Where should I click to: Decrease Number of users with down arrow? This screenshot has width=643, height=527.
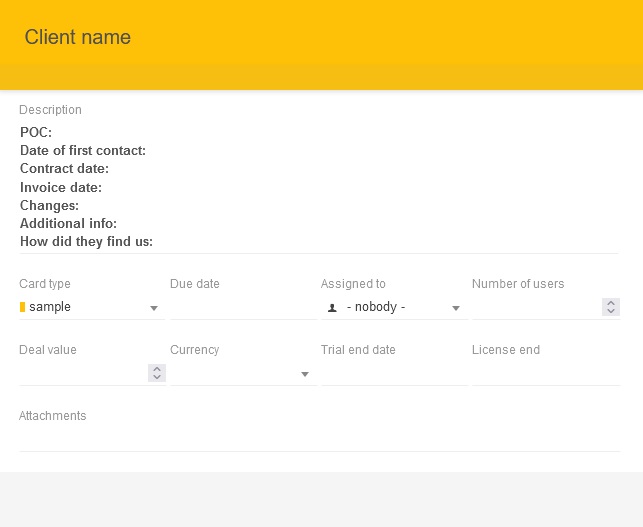click(611, 312)
